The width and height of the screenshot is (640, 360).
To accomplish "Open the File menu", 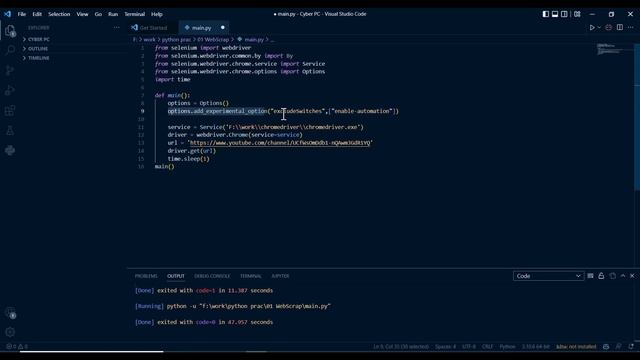I will coord(22,14).
